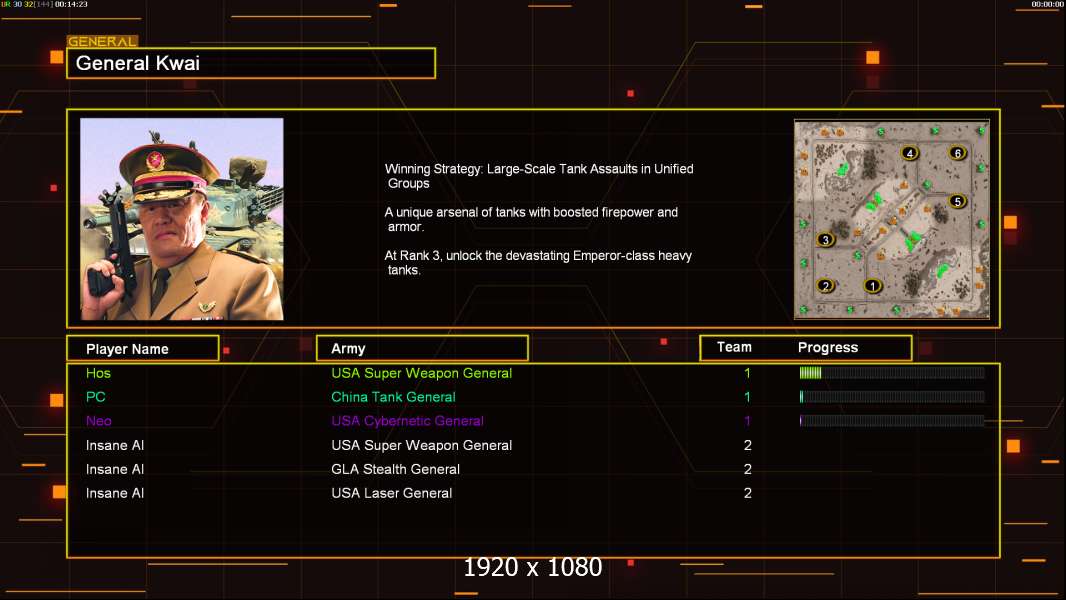
Task: Click the timer 00:14:23 at top left
Action: tap(71, 4)
